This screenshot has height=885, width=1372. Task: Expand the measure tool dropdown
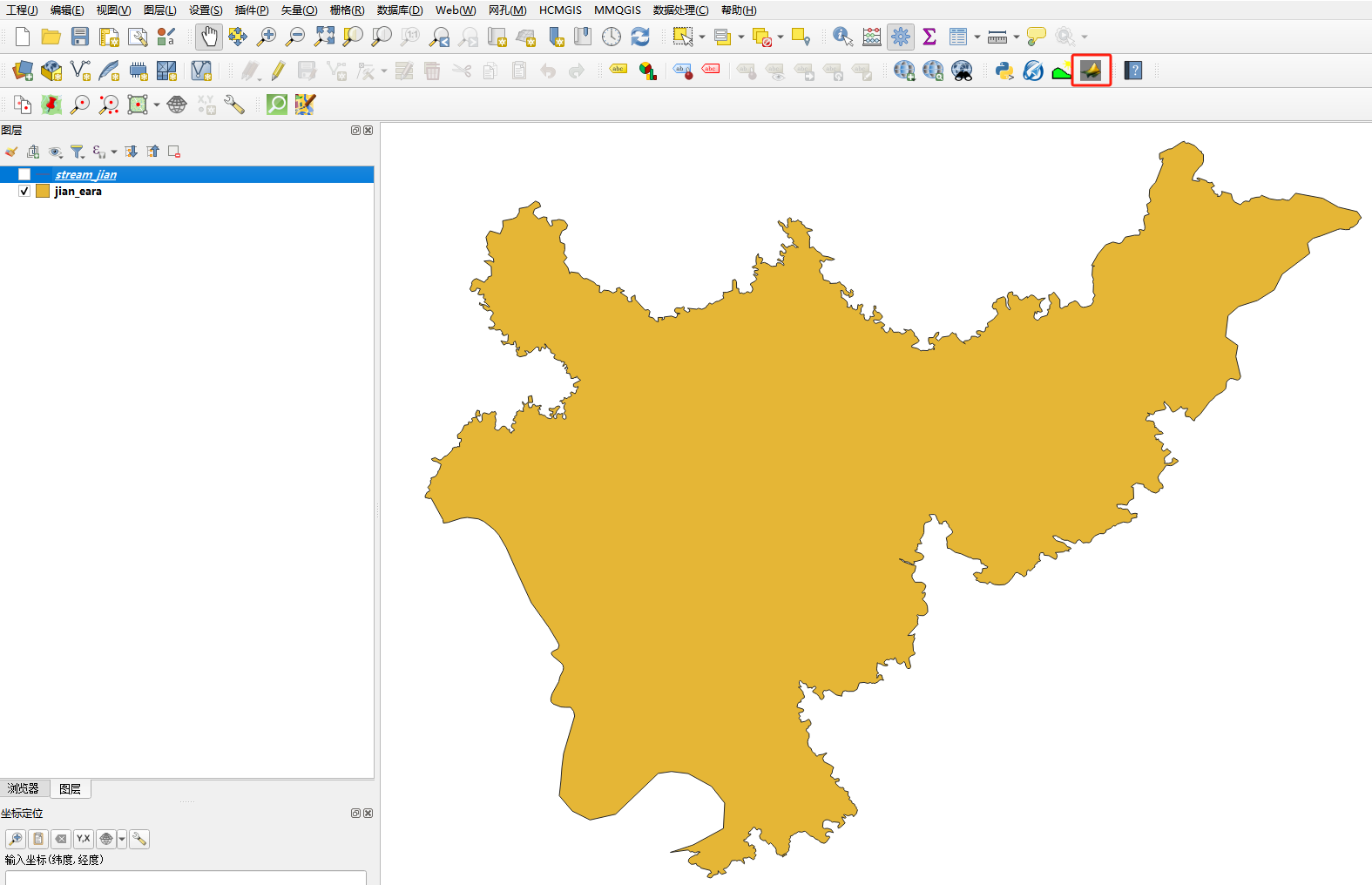click(x=1016, y=37)
